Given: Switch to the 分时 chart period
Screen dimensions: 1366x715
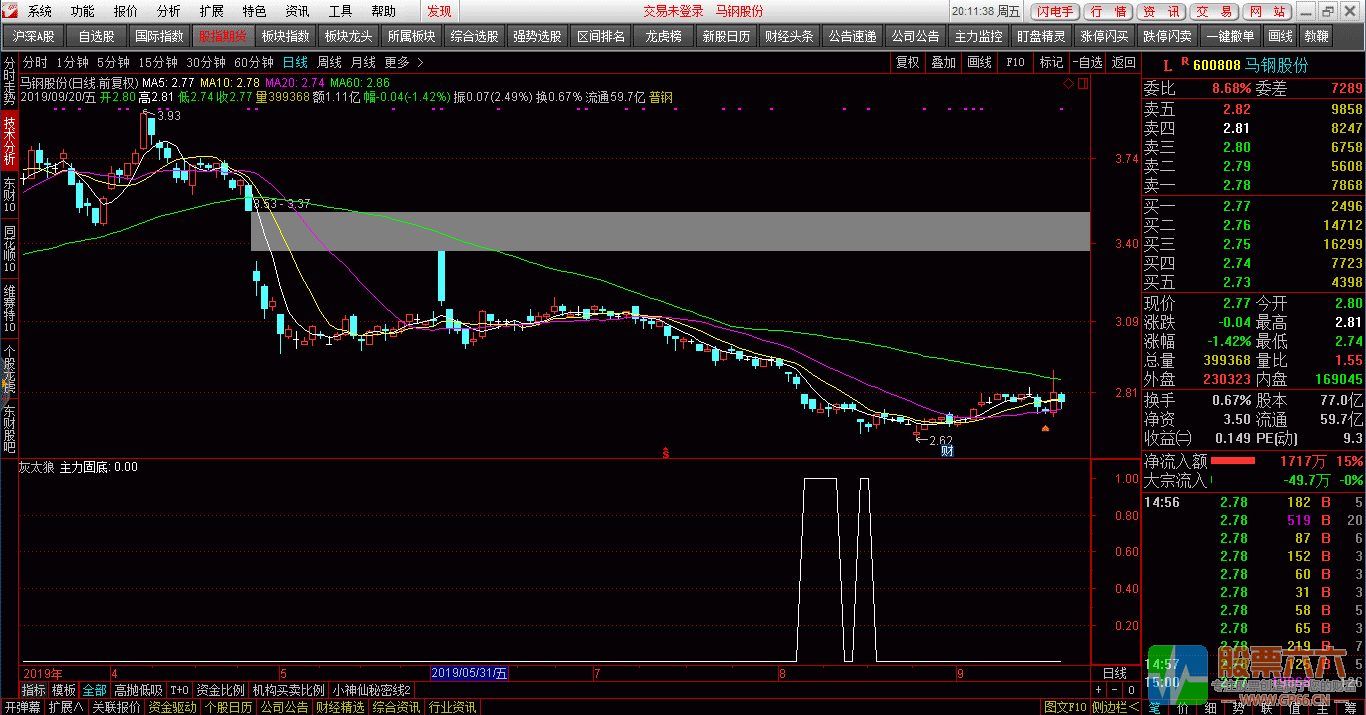Looking at the screenshot, I should pyautogui.click(x=35, y=62).
